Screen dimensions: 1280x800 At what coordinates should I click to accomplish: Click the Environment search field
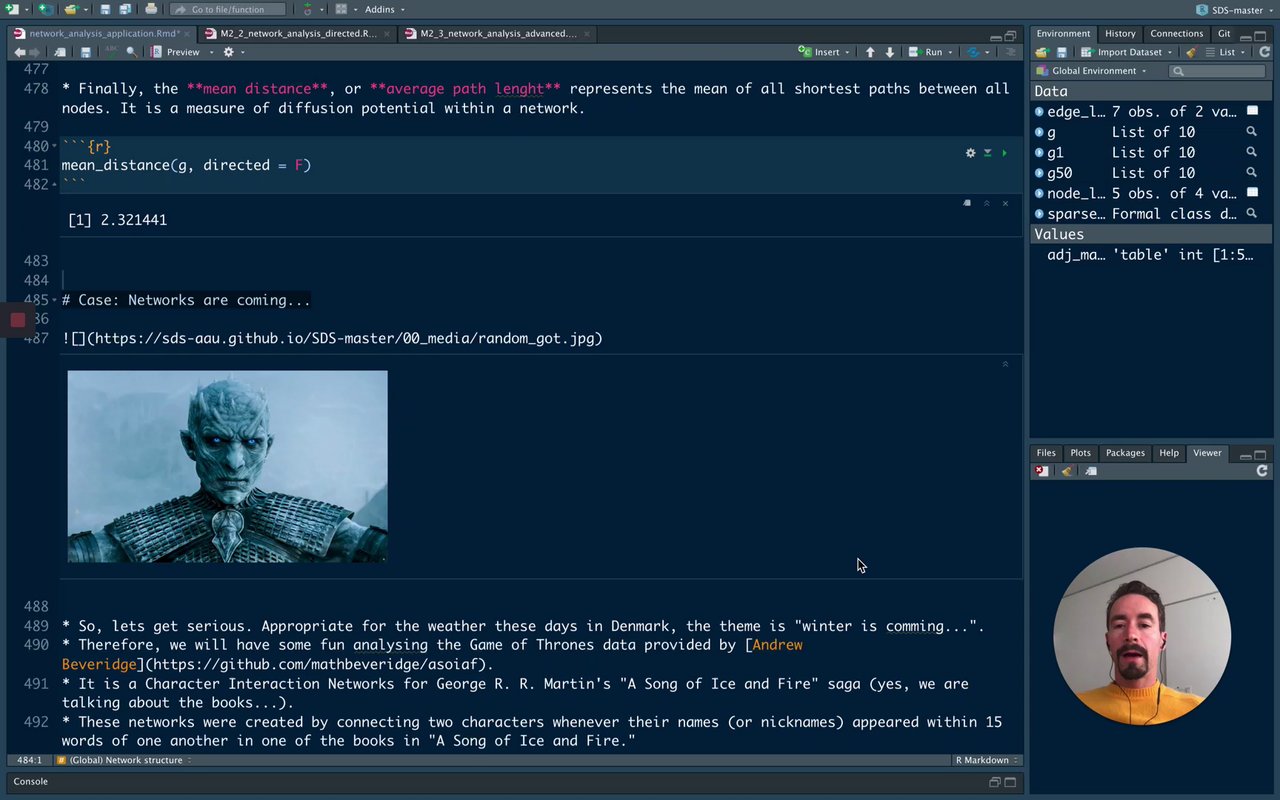coord(1218,71)
